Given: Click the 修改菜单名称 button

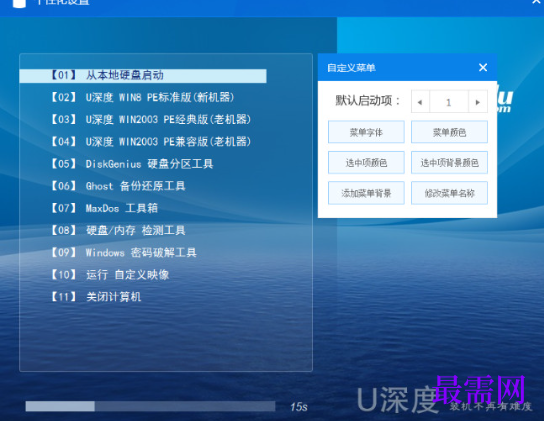Looking at the screenshot, I should pos(449,193).
